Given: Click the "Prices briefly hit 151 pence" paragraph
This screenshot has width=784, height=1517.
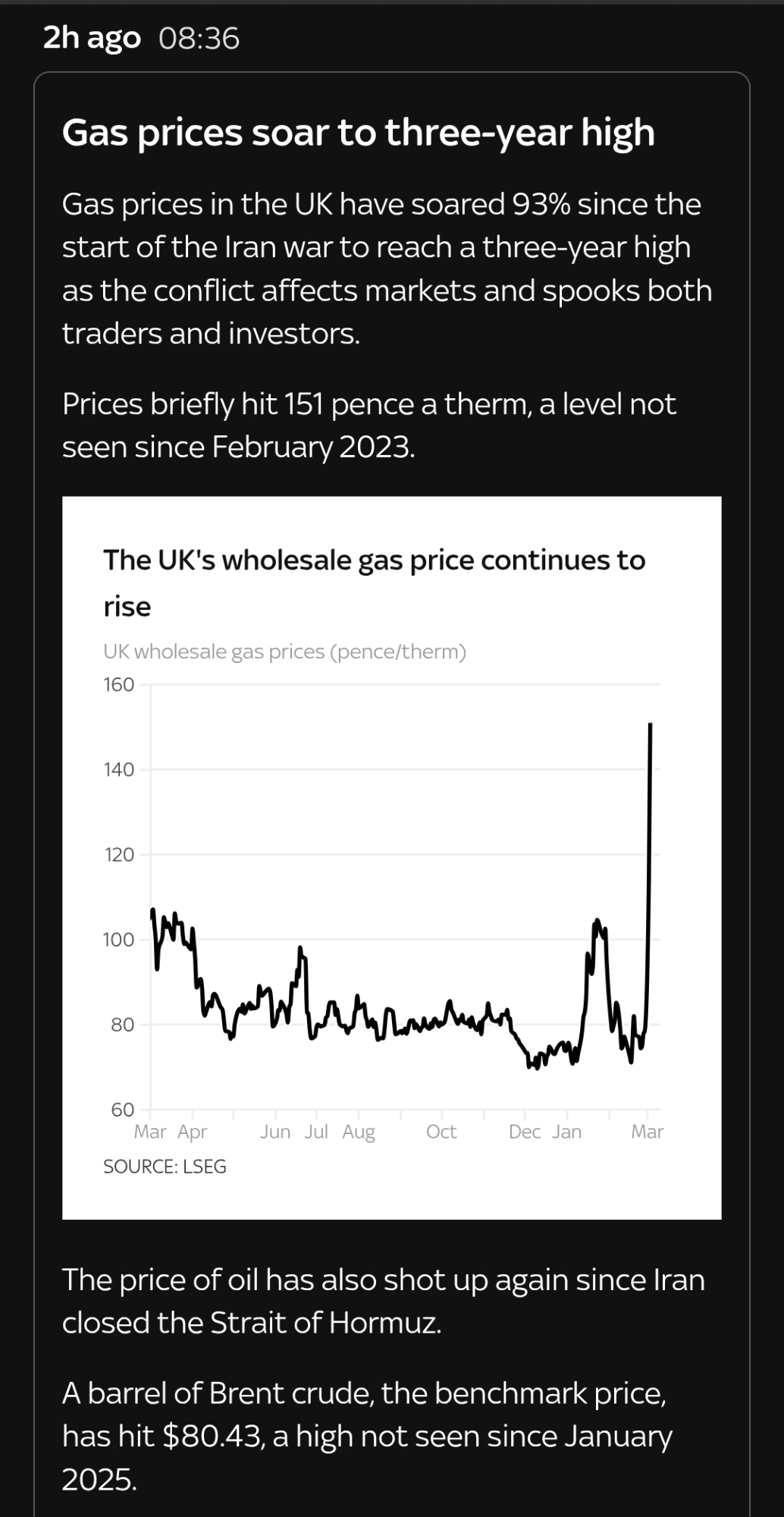Looking at the screenshot, I should [x=368, y=425].
